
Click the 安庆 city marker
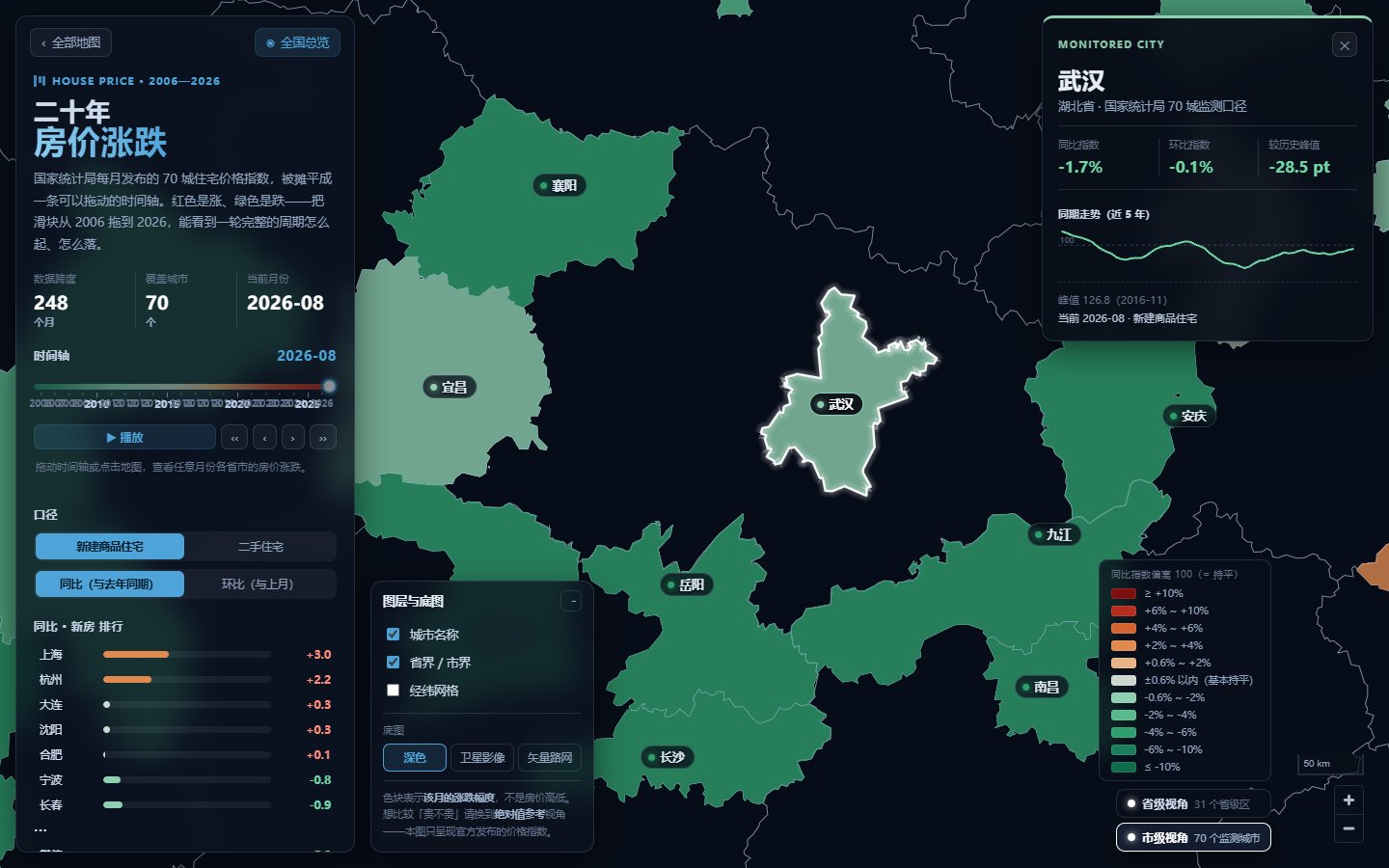coord(1188,416)
